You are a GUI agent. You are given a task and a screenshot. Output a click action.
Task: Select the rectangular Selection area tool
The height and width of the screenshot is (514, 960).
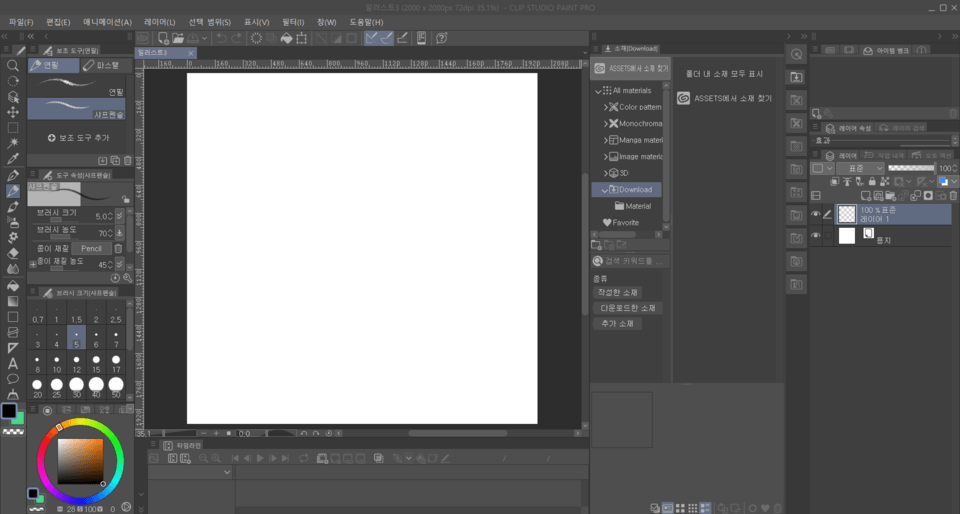[12, 128]
